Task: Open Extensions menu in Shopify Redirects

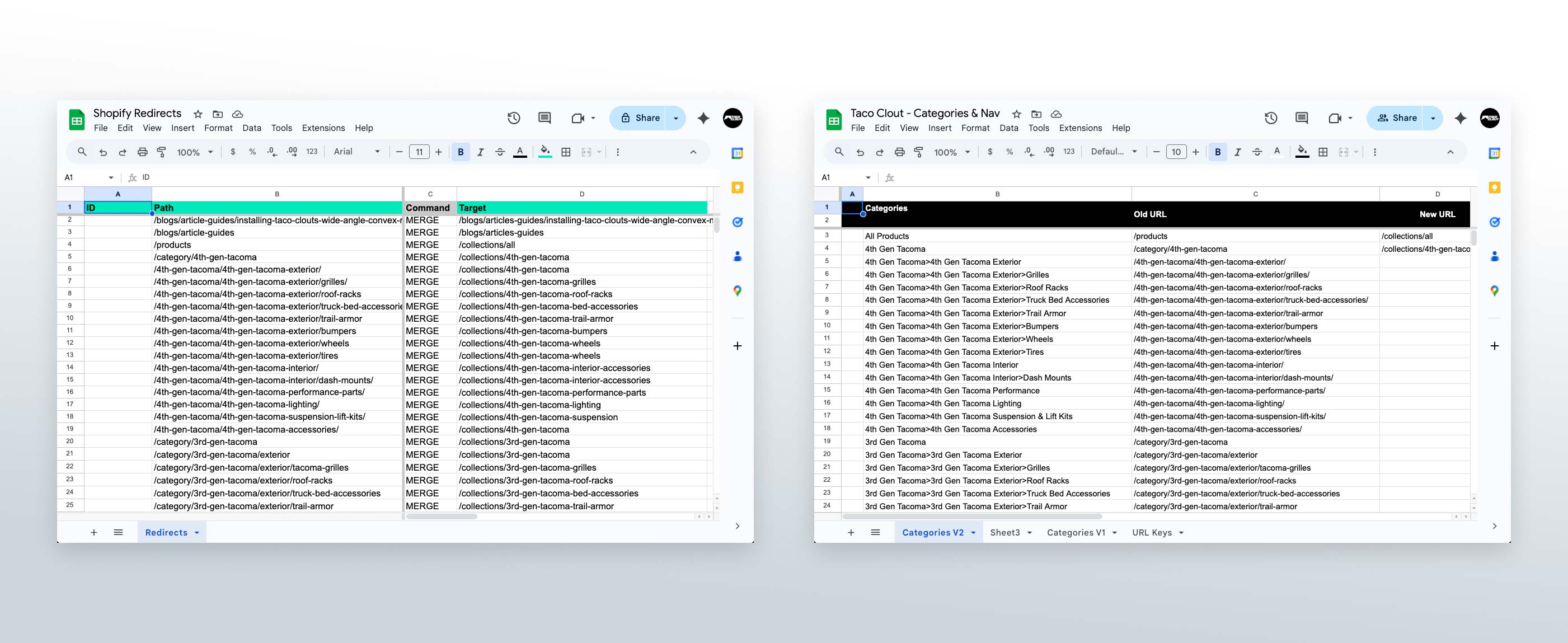Action: click(x=323, y=128)
